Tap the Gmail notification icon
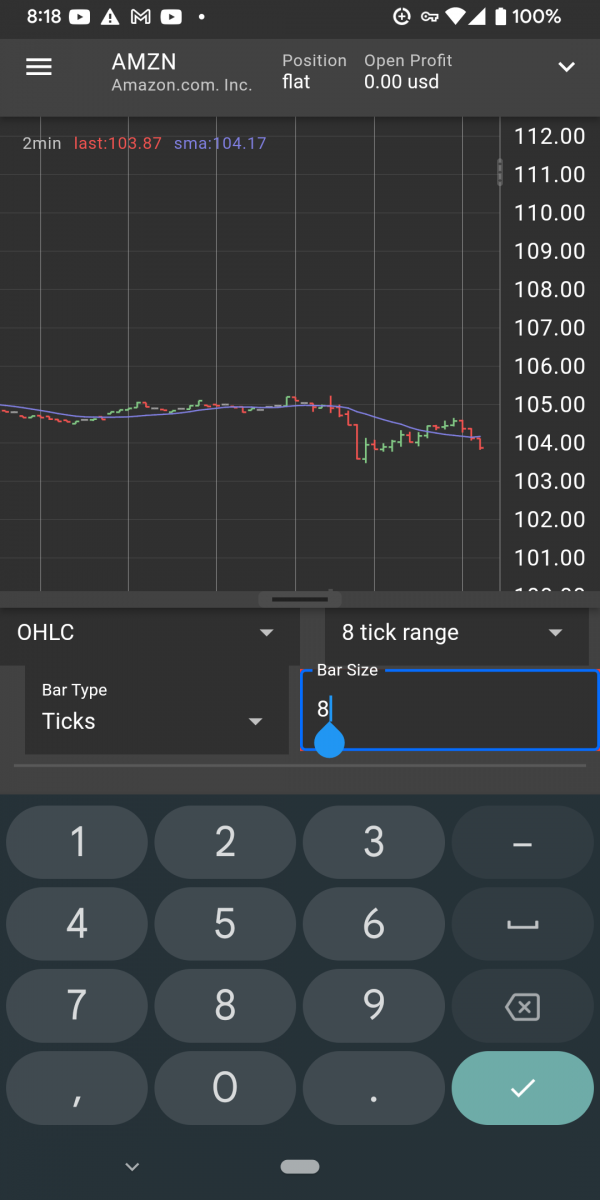600x1200 pixels. [141, 16]
